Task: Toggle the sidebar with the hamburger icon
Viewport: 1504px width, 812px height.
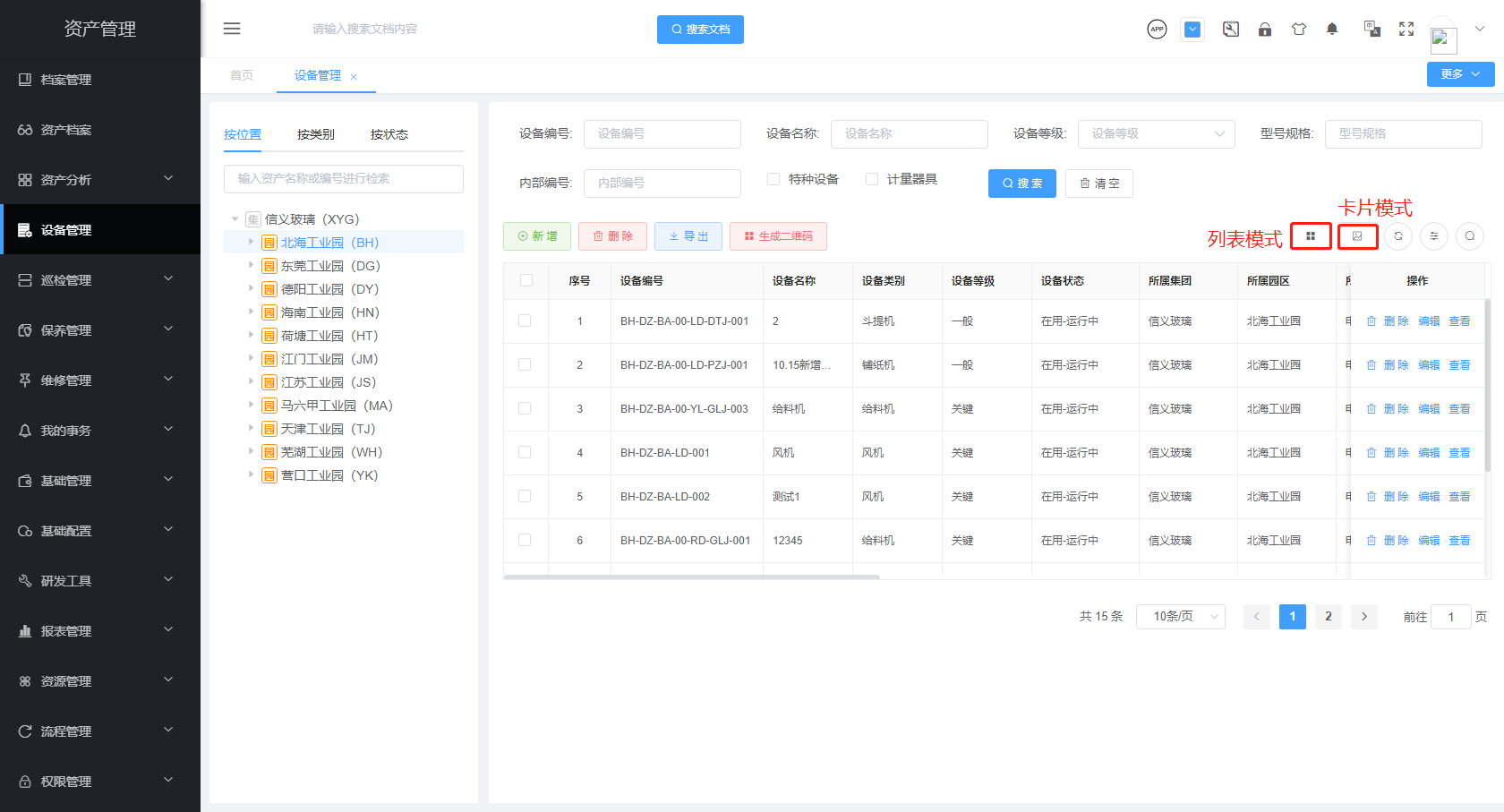Action: coord(232,29)
